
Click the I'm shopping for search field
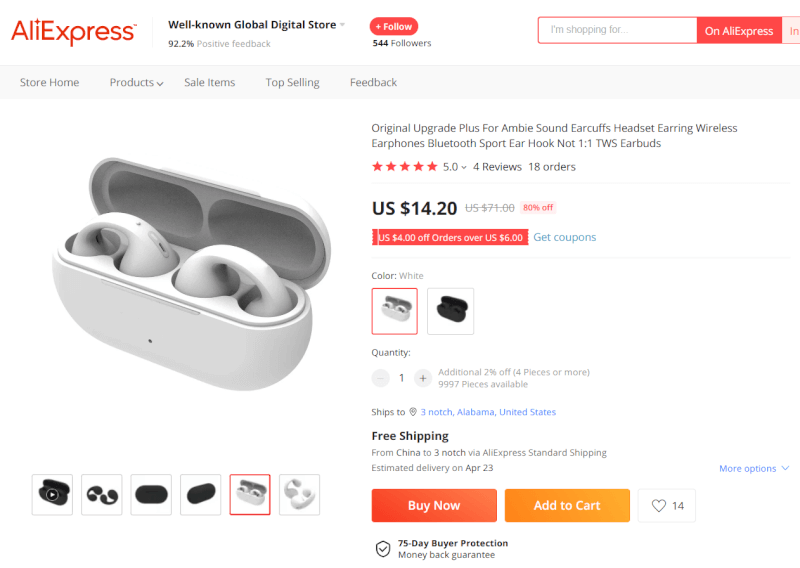point(617,30)
